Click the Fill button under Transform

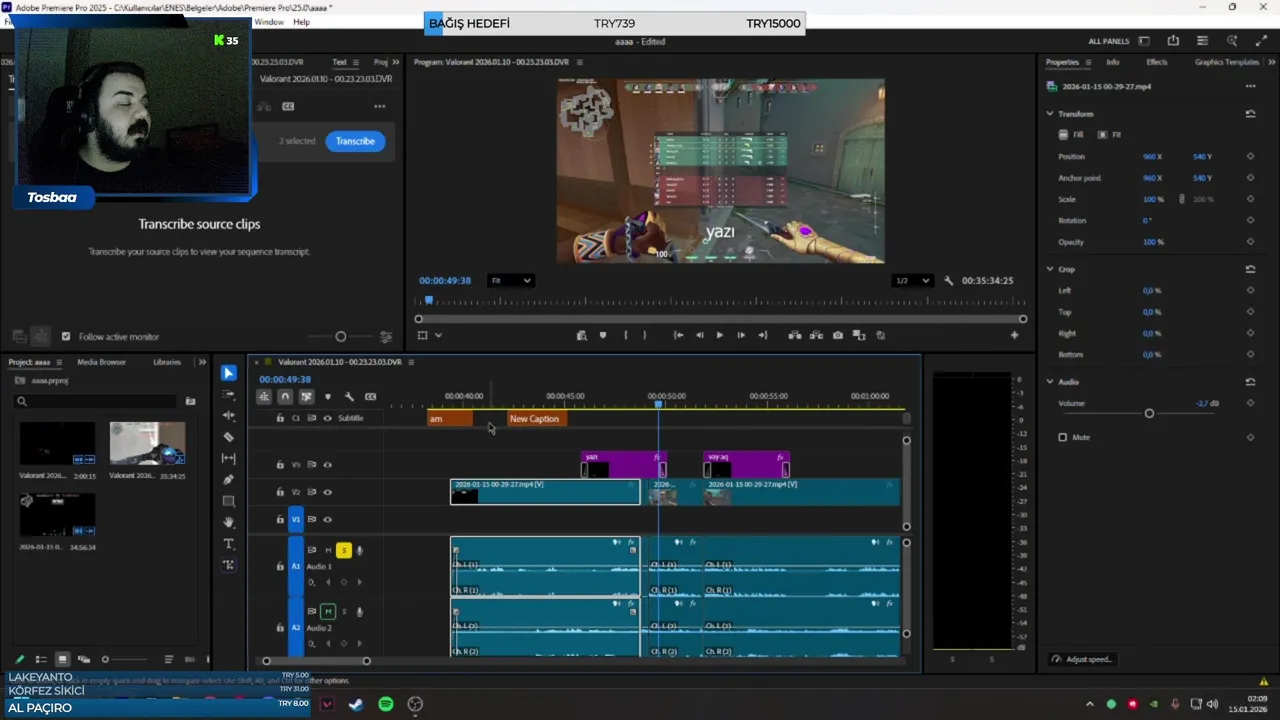(1071, 135)
